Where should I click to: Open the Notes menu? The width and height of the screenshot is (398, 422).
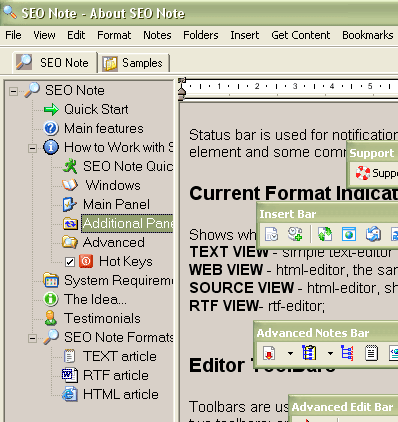point(157,35)
